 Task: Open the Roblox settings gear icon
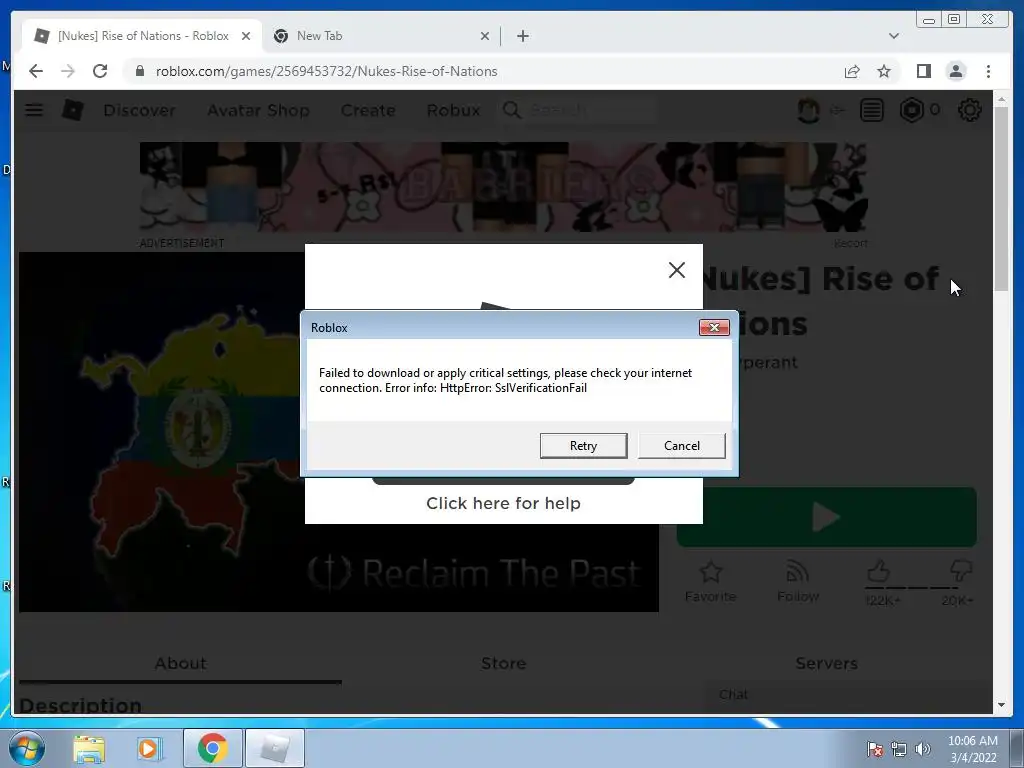pos(969,110)
